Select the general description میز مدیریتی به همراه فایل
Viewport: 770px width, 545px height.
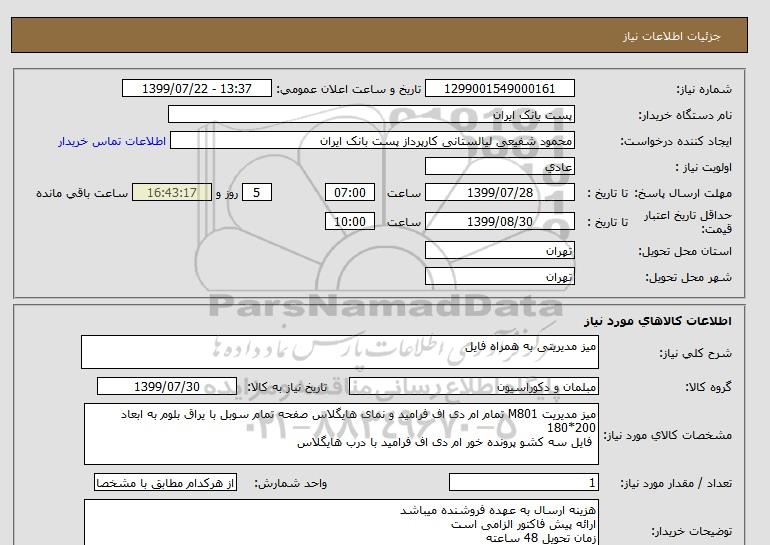point(340,352)
